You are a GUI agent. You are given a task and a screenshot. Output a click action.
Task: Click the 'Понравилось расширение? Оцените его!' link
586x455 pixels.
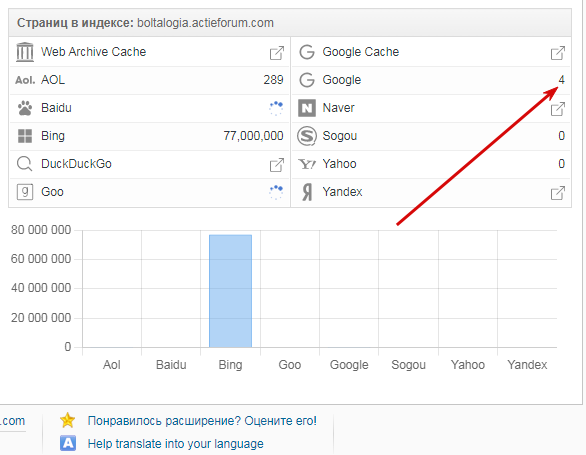(202, 421)
